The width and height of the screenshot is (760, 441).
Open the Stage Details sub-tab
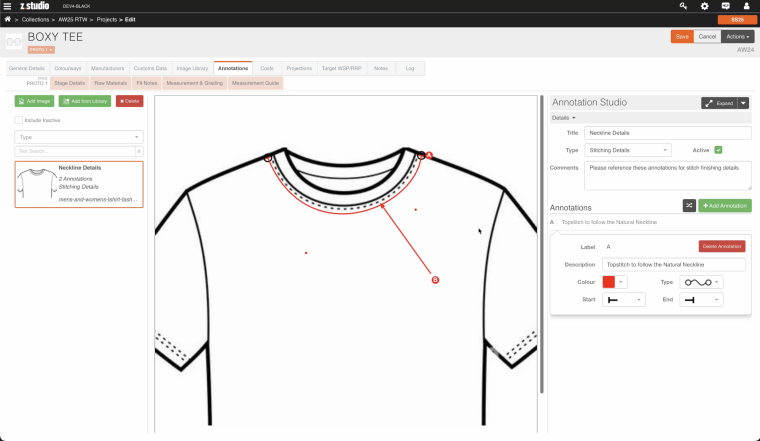point(70,83)
